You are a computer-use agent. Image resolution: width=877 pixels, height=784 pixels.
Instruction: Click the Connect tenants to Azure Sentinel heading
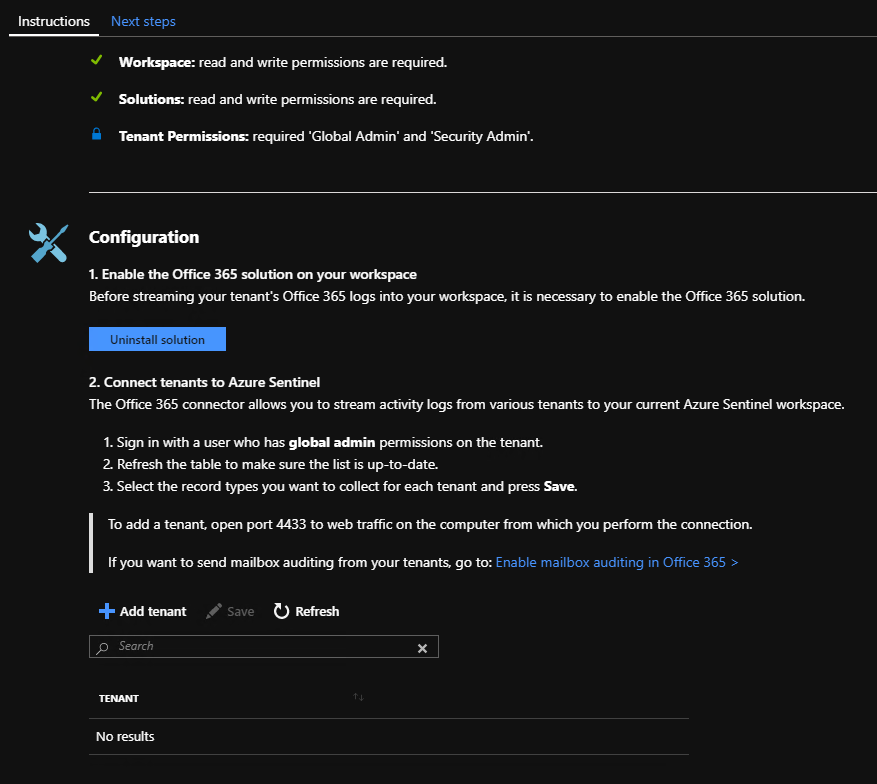tap(204, 382)
